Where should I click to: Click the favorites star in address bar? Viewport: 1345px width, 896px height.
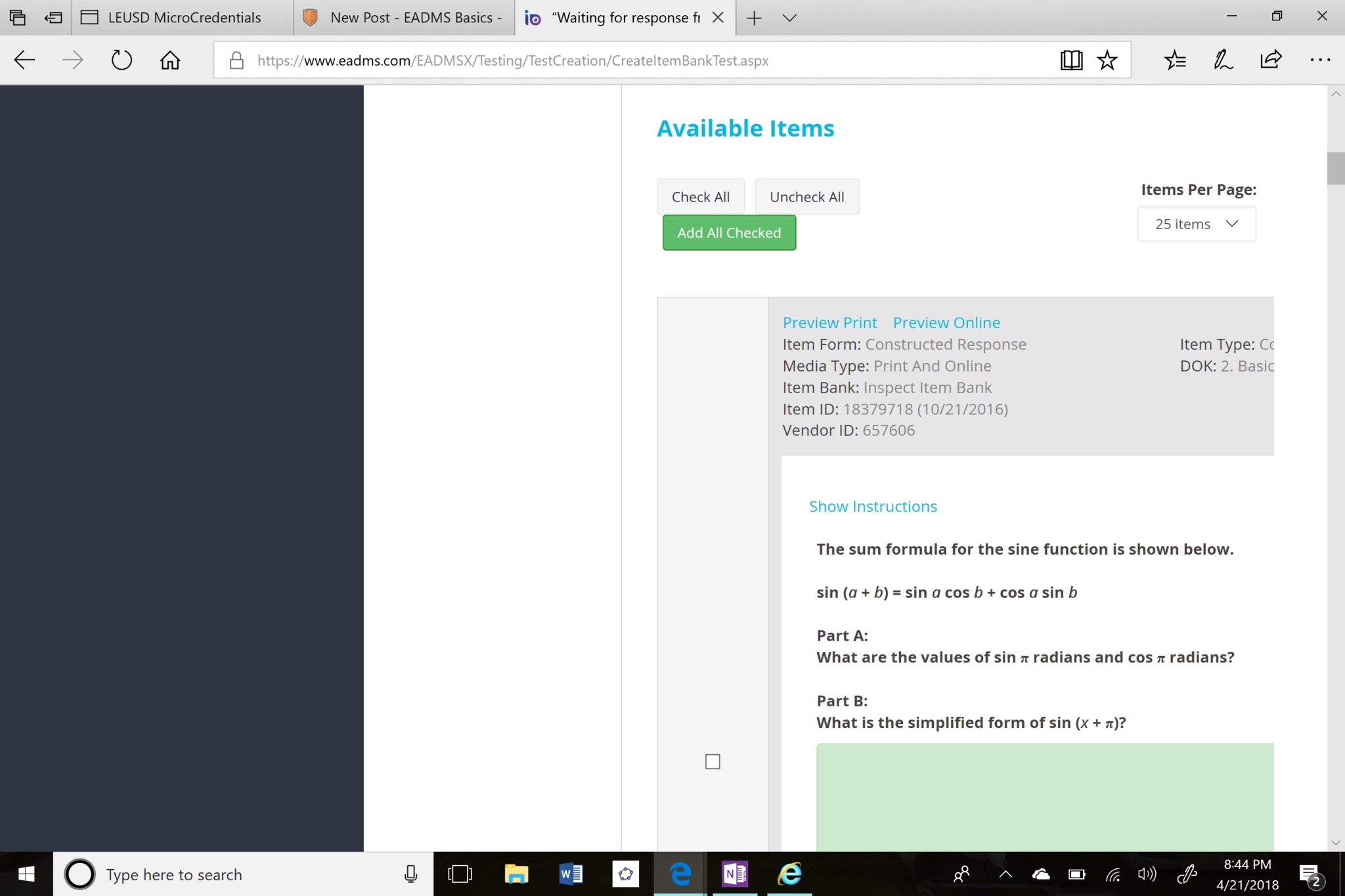[1107, 60]
